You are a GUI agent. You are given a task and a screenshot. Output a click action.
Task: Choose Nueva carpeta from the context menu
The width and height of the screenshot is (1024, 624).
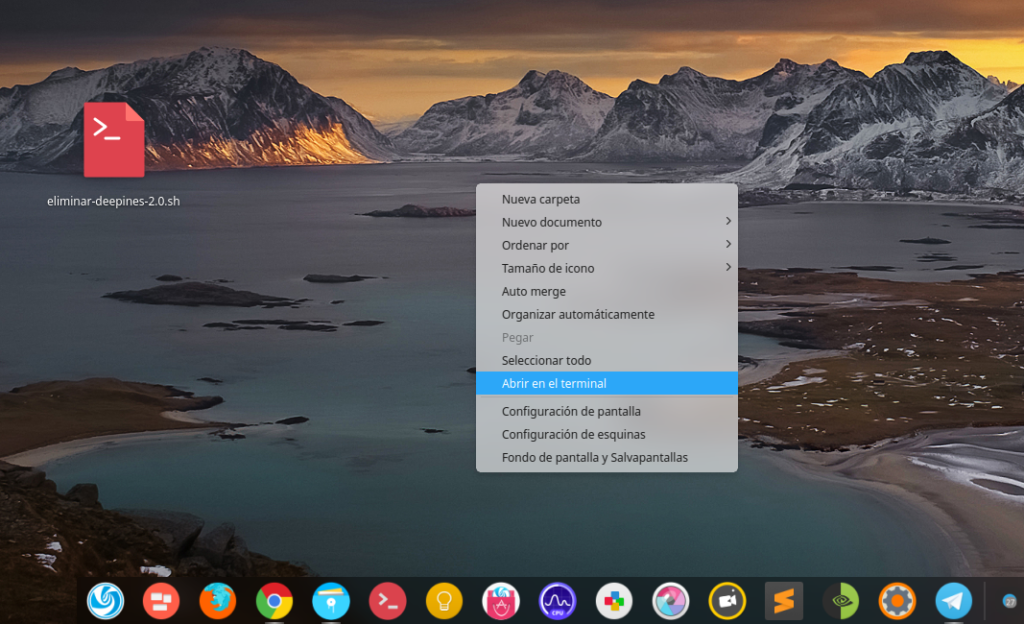tap(541, 199)
